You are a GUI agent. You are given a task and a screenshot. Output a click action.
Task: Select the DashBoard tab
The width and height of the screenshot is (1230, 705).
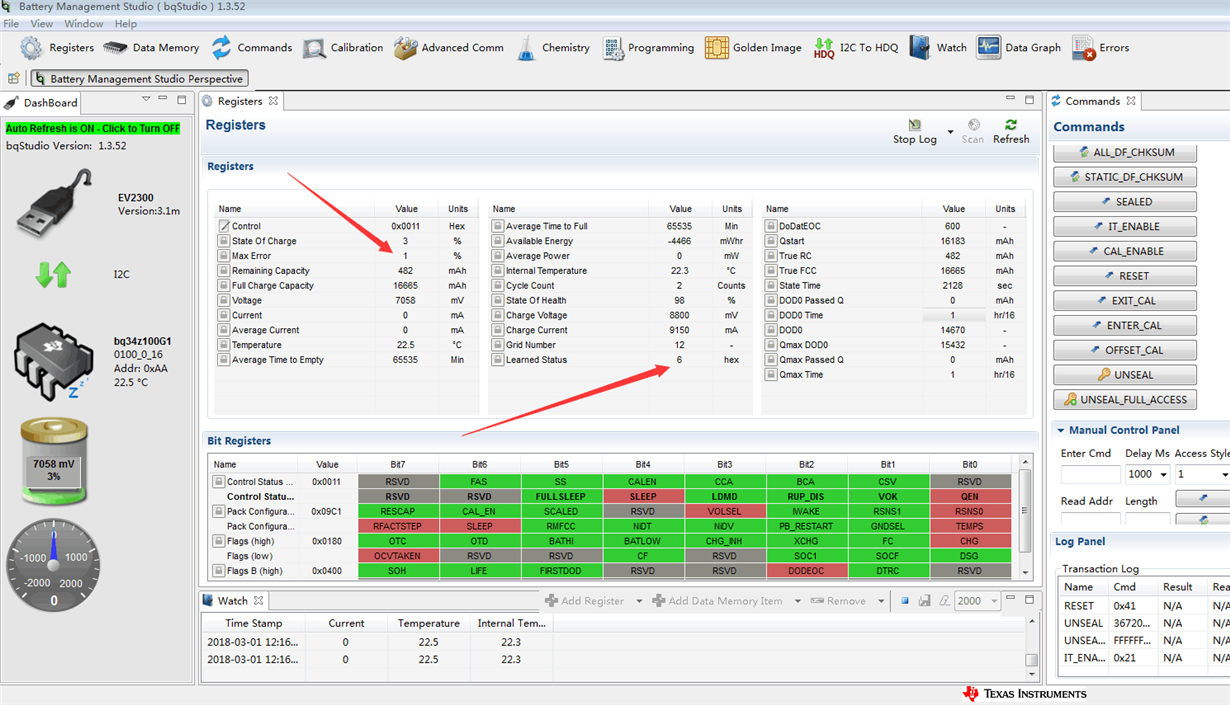coord(41,103)
